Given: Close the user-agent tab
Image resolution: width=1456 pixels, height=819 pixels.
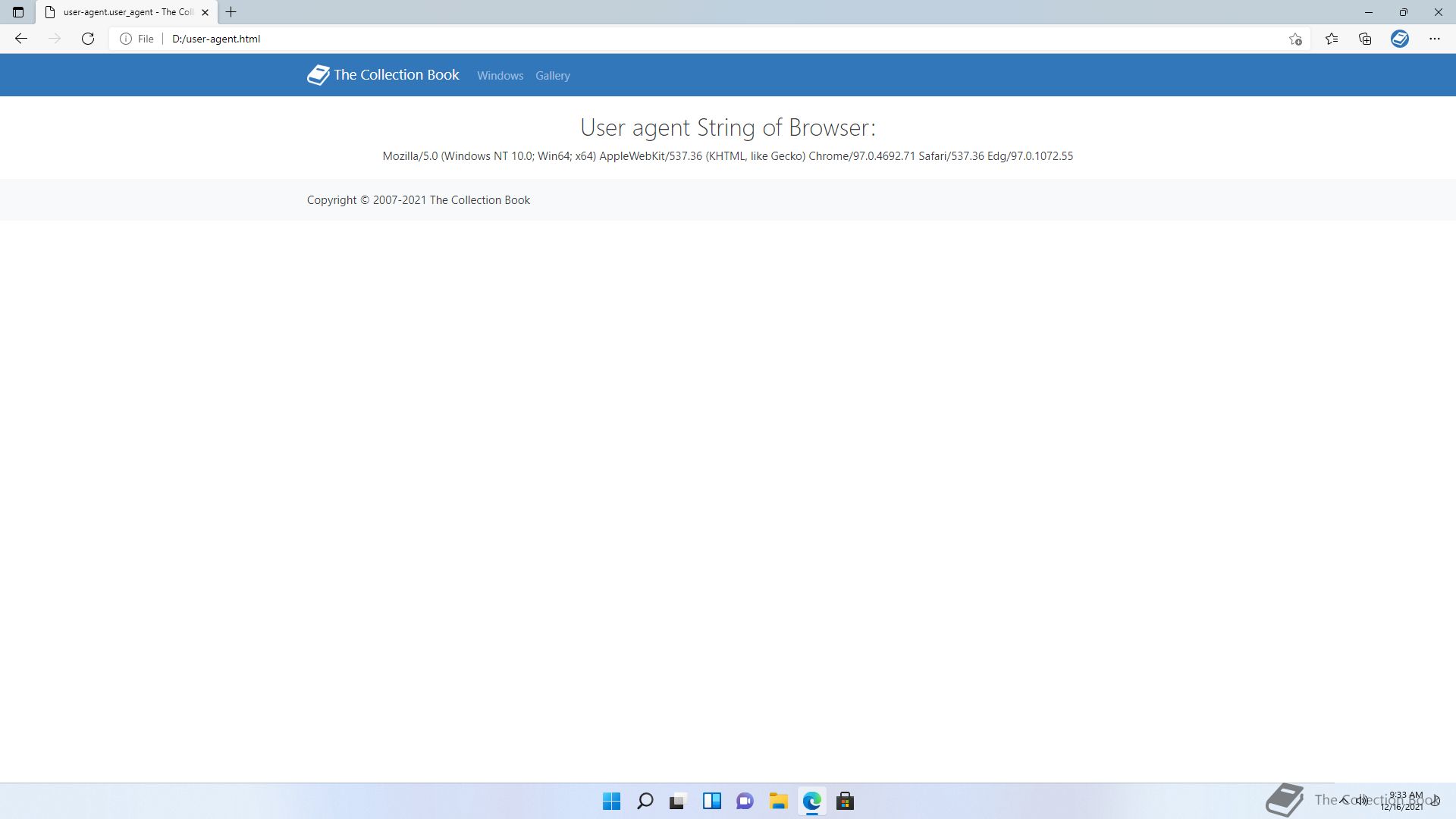Looking at the screenshot, I should point(205,12).
